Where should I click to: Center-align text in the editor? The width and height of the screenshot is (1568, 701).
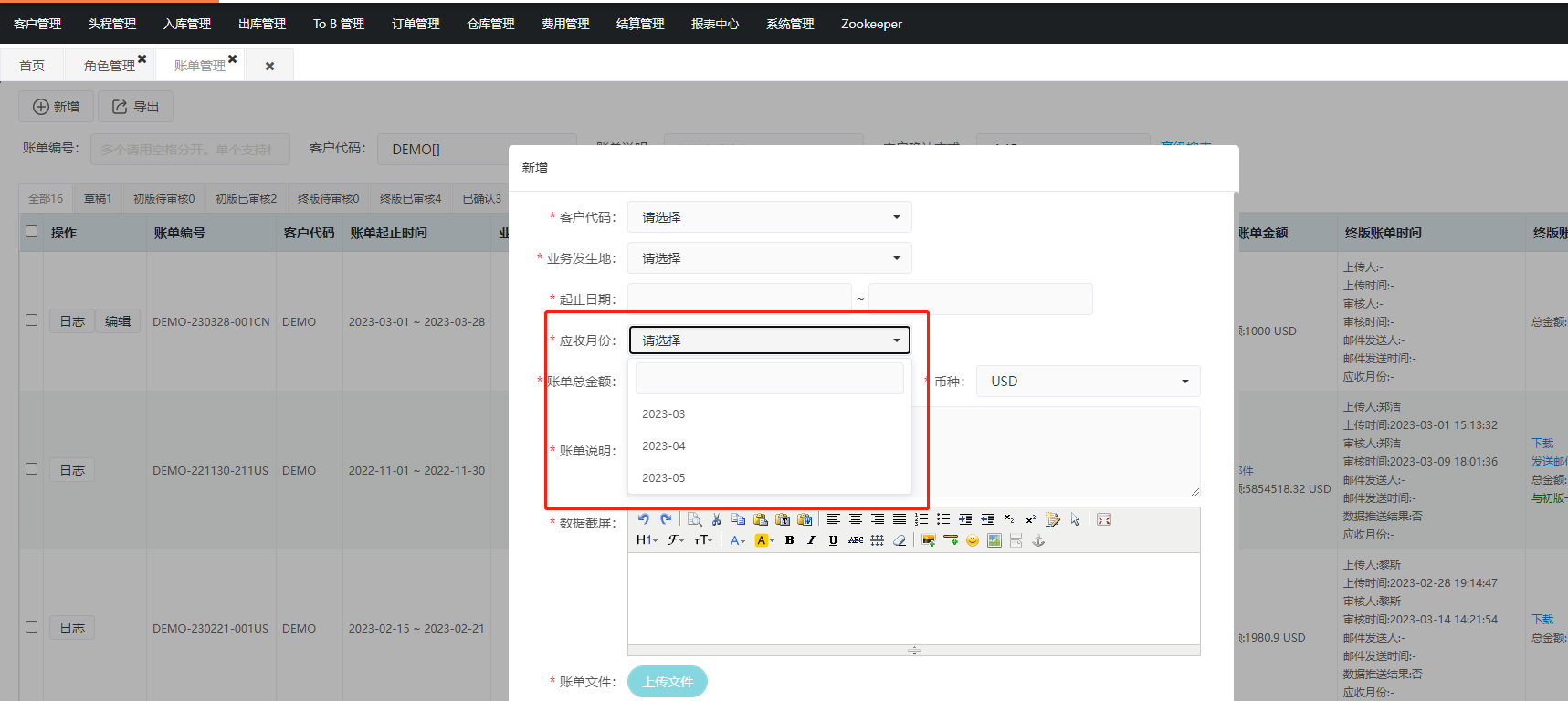point(856,519)
